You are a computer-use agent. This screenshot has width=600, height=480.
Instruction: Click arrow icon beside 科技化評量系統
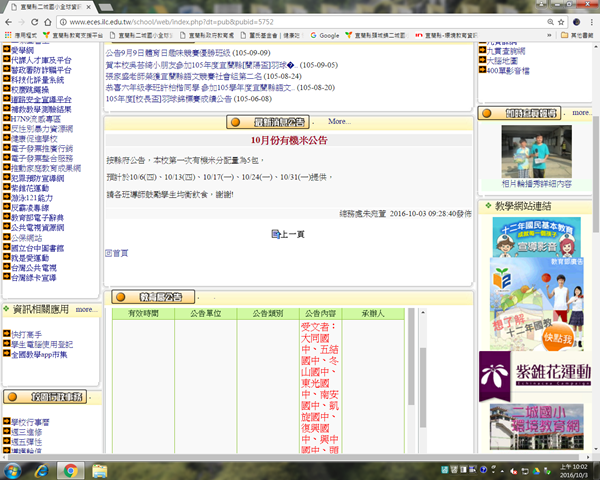coord(7,79)
